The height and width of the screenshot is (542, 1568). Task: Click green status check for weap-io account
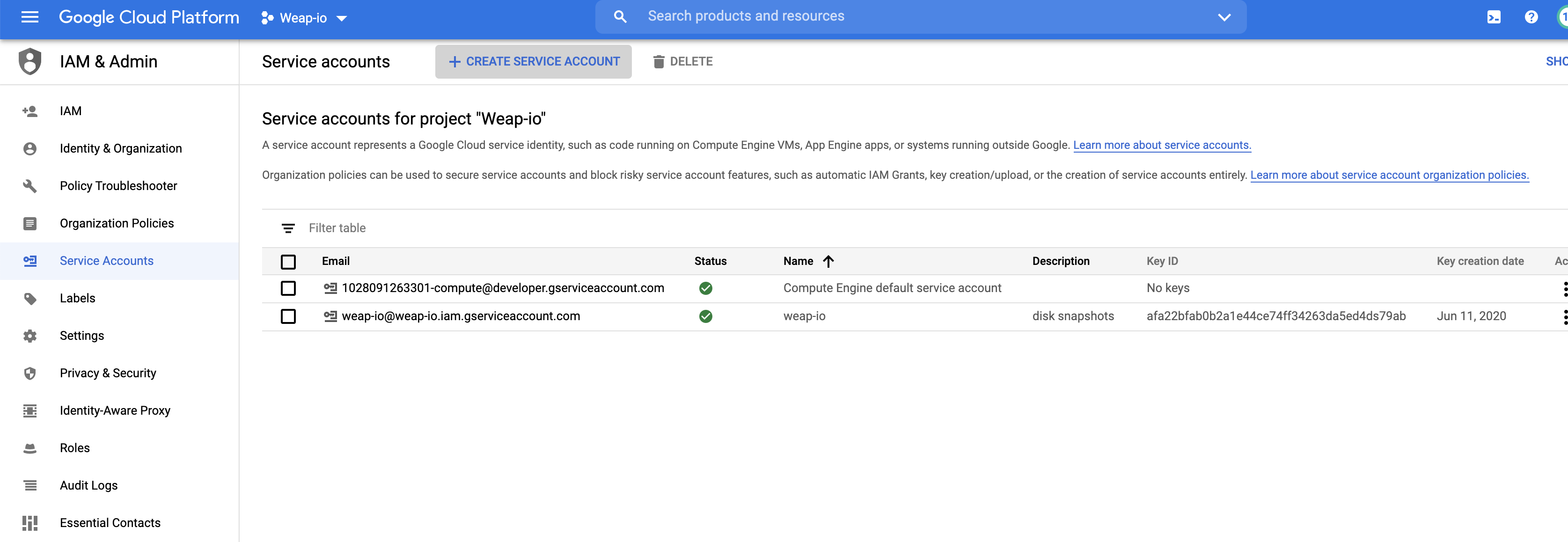point(705,317)
